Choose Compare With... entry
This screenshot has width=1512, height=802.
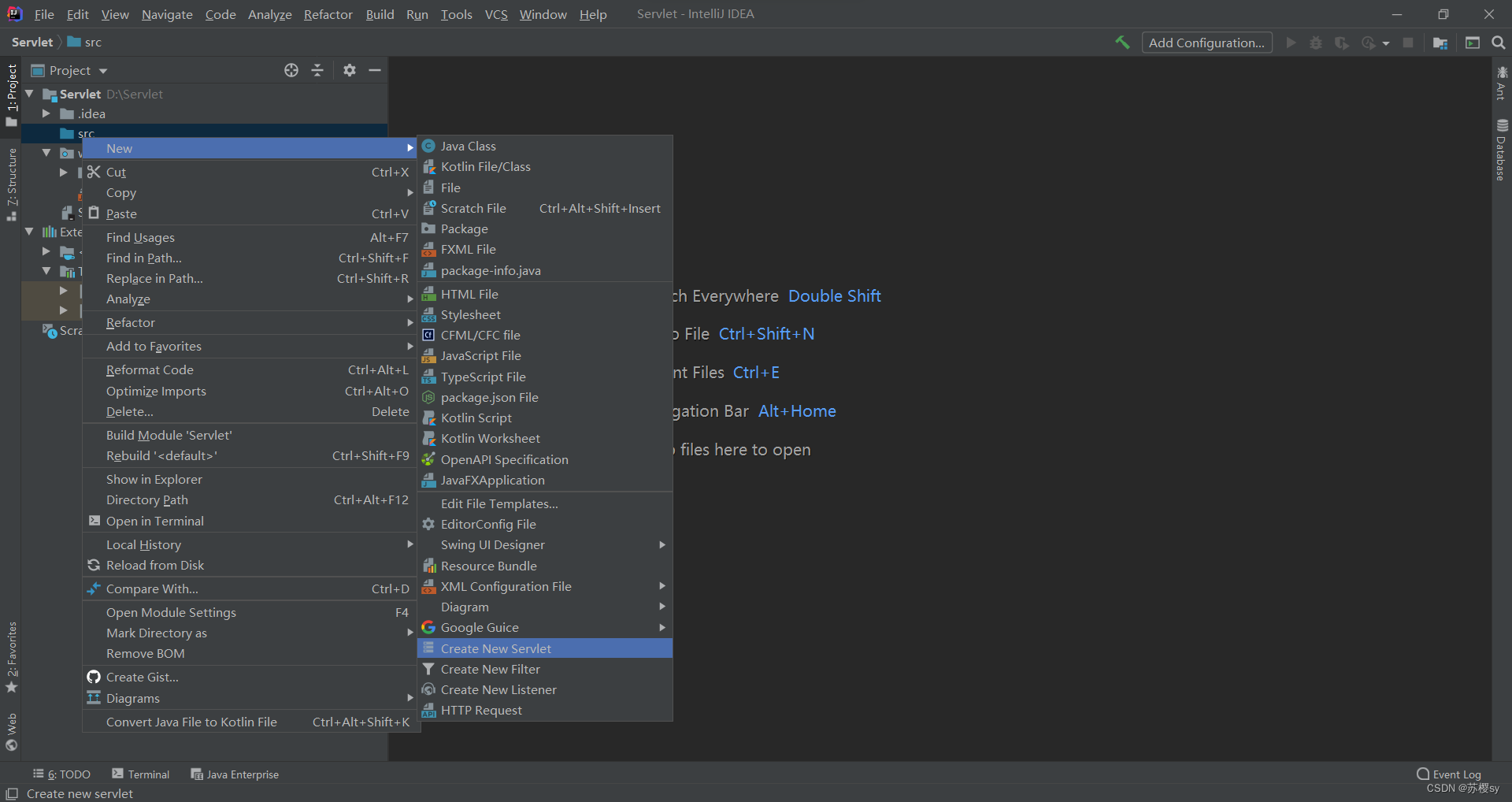[249, 589]
